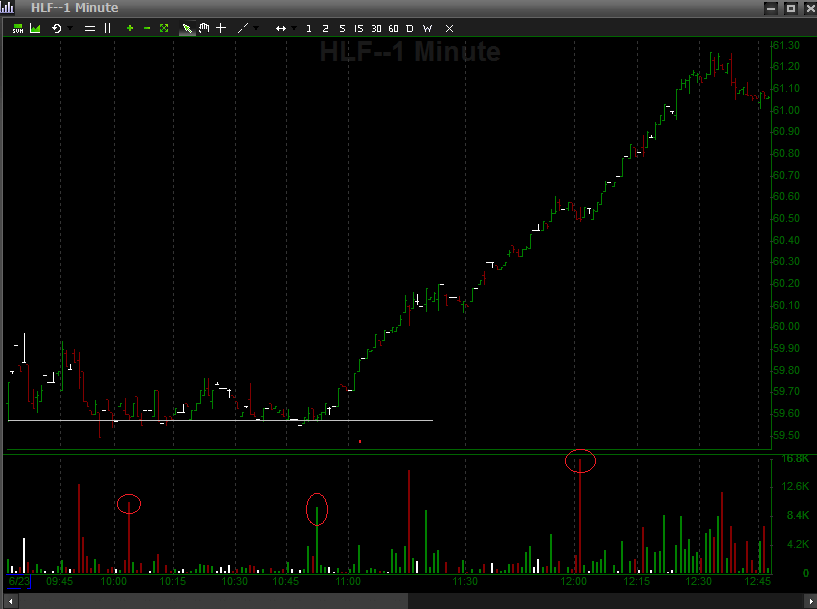The height and width of the screenshot is (609, 817).
Task: Click the scrollbar right arrow
Action: pos(810,601)
